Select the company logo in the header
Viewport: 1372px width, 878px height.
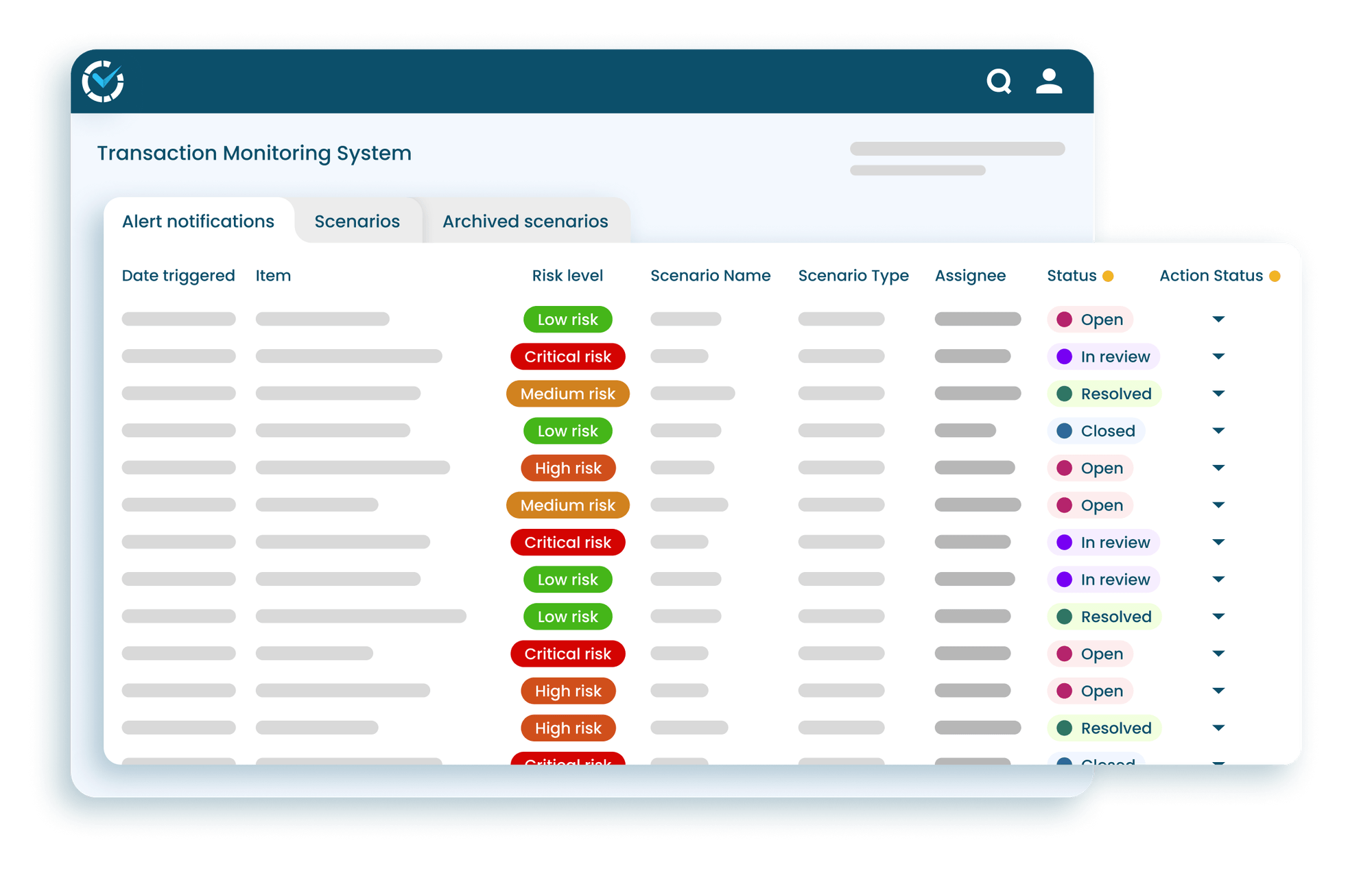pyautogui.click(x=103, y=81)
